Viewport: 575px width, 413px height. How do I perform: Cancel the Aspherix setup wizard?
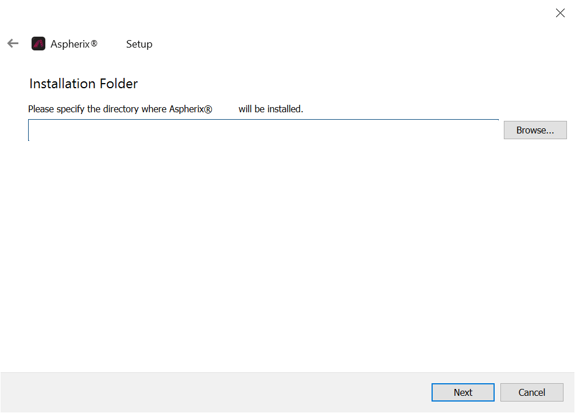coord(532,392)
